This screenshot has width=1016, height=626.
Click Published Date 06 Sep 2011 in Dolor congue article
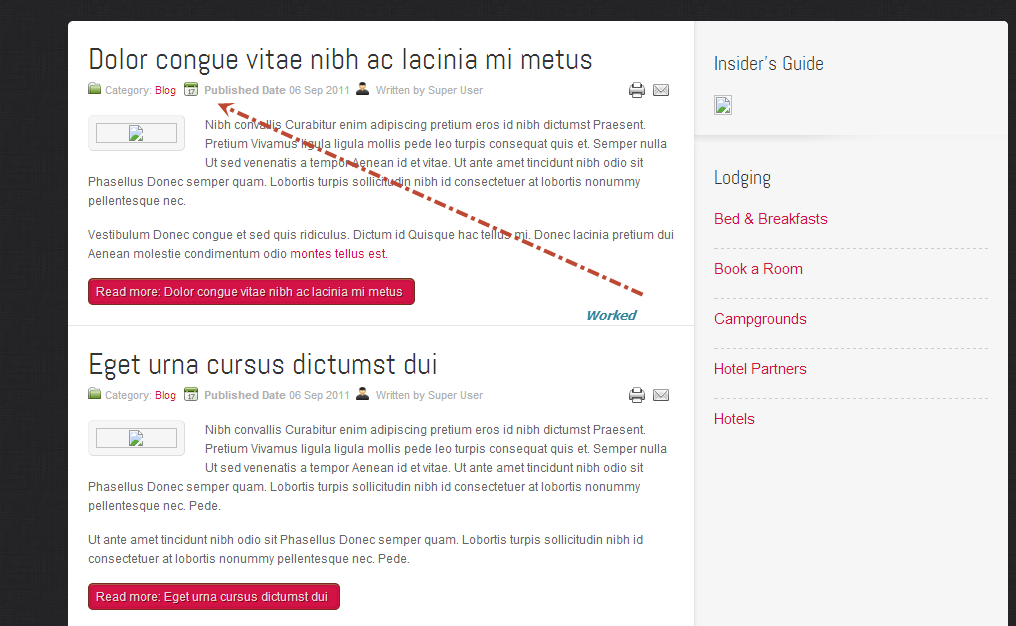pyautogui.click(x=277, y=91)
